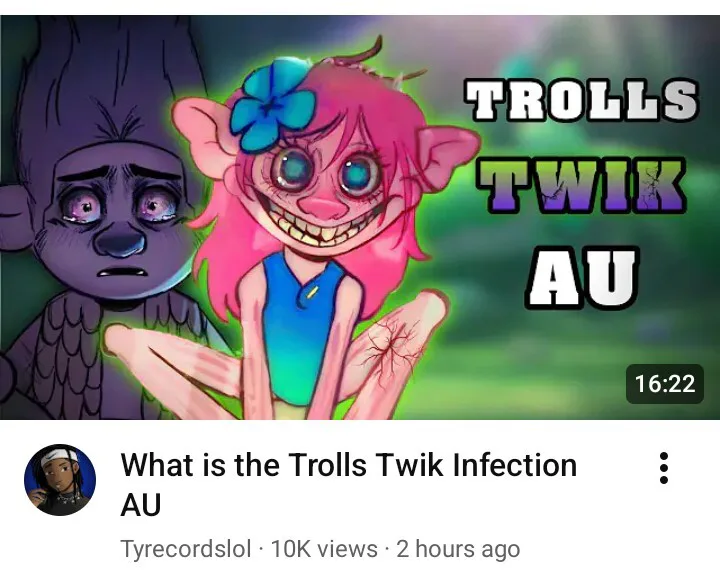Image resolution: width=720 pixels, height=588 pixels.
Task: Click the 16:22 duration badge
Action: tap(665, 384)
